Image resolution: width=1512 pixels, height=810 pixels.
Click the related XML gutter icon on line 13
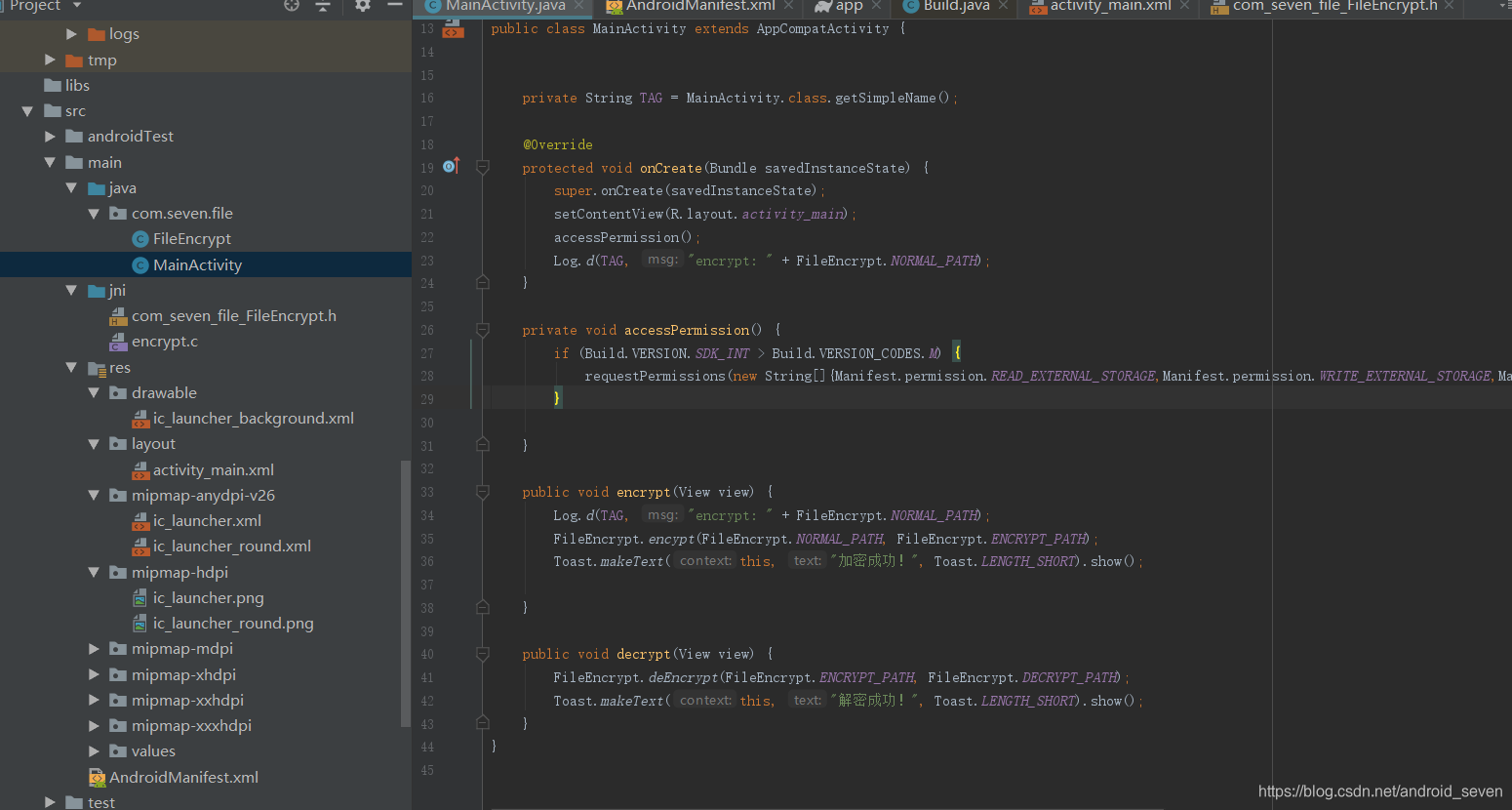click(453, 29)
